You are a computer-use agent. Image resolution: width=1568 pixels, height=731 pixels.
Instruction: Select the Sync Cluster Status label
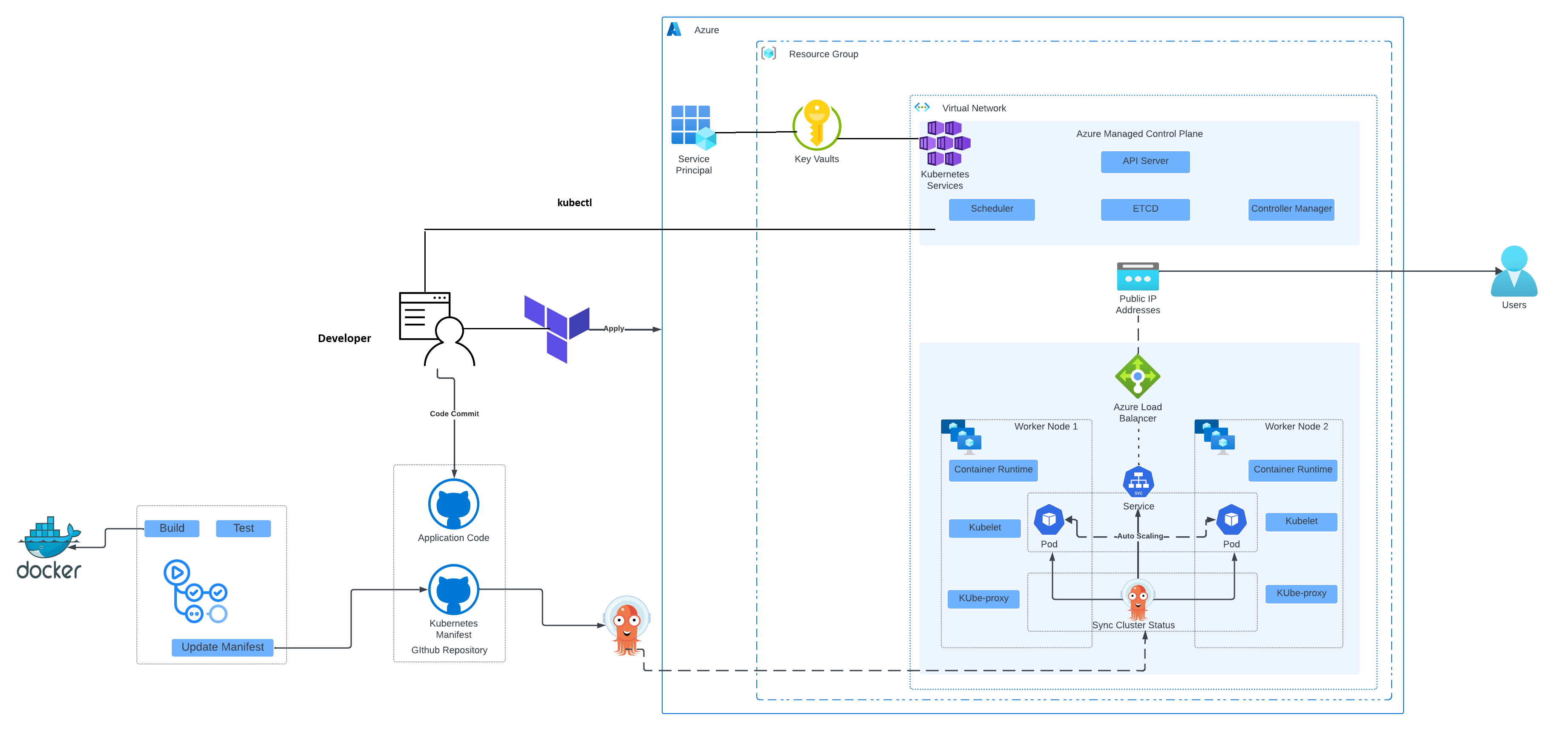click(1133, 625)
